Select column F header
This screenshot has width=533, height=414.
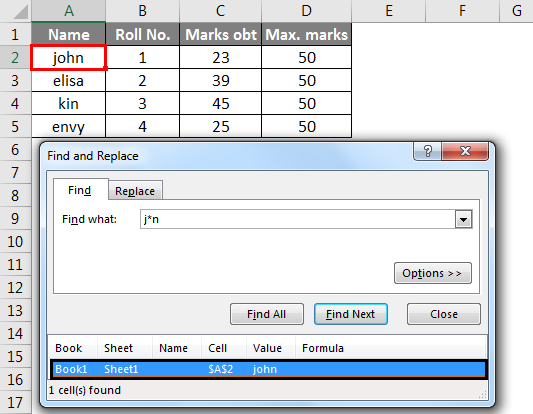pyautogui.click(x=462, y=11)
